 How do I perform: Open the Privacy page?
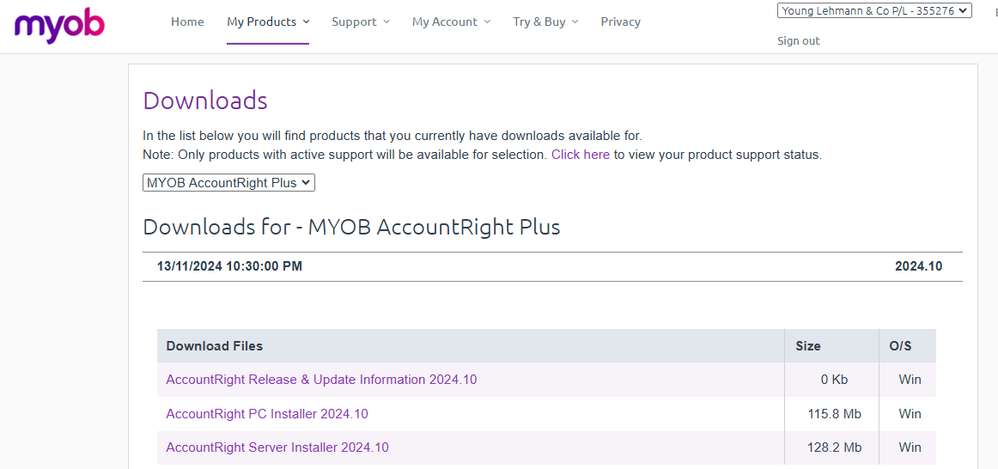tap(620, 22)
